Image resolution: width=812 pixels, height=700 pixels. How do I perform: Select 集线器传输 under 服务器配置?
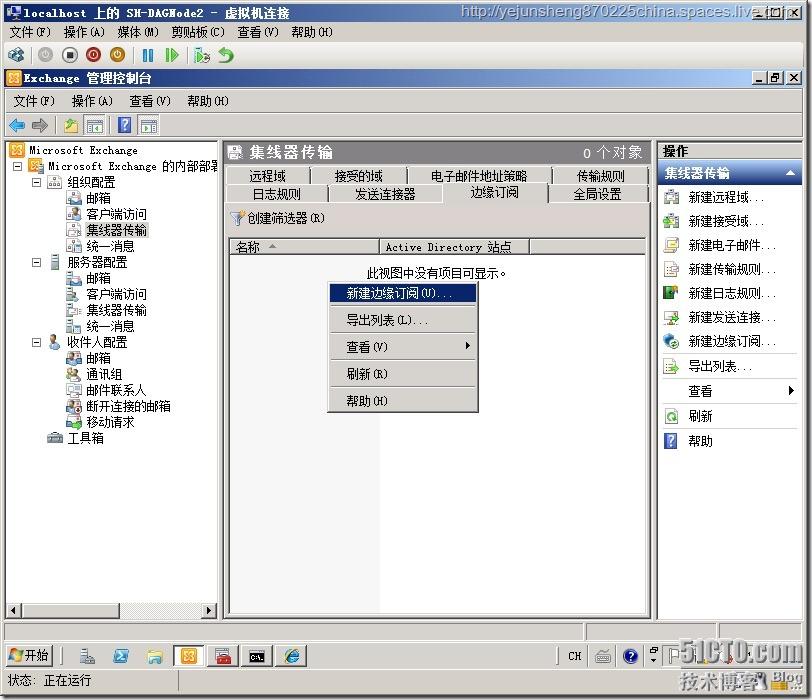pyautogui.click(x=116, y=310)
